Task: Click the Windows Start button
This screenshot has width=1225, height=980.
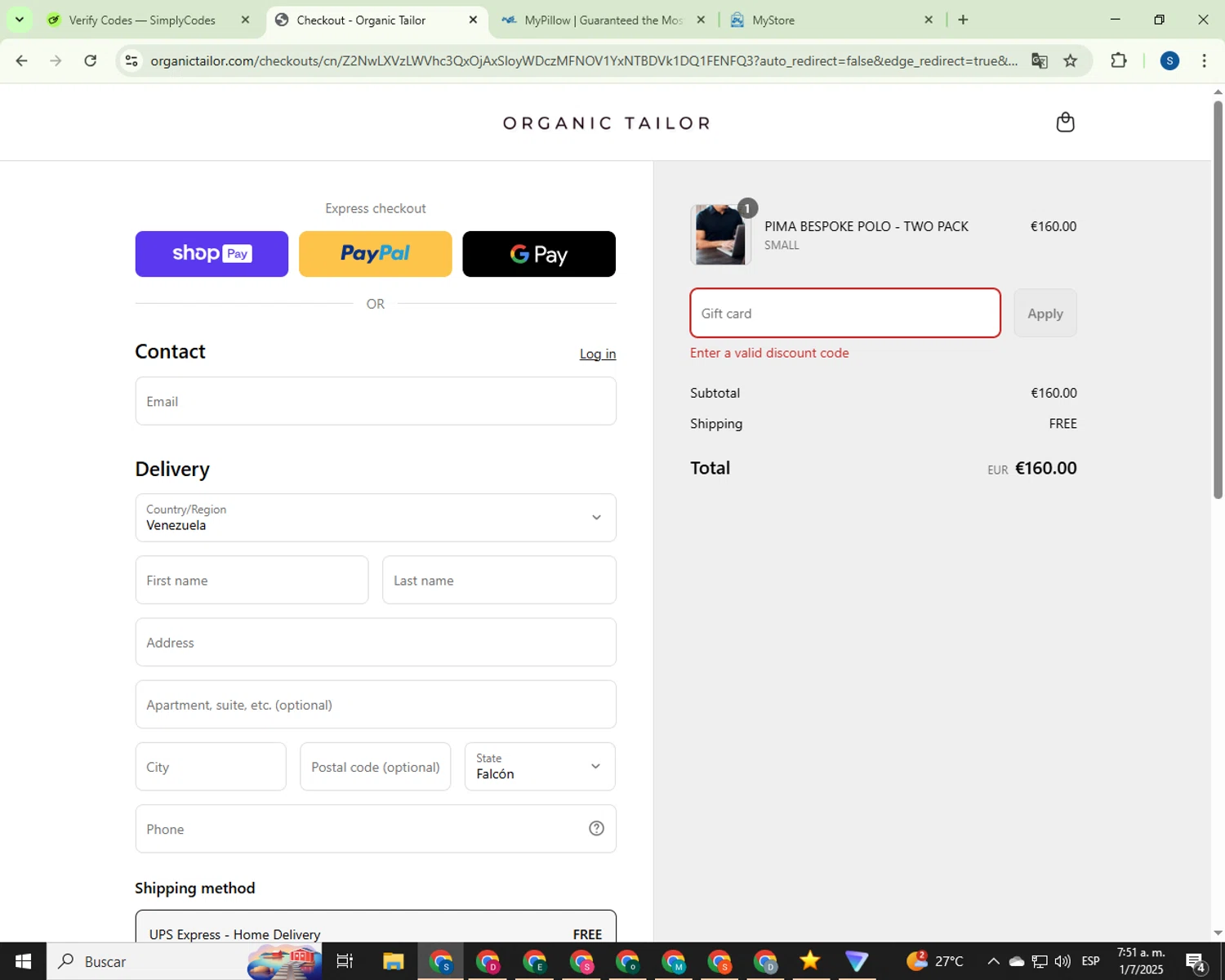Action: pos(23,961)
